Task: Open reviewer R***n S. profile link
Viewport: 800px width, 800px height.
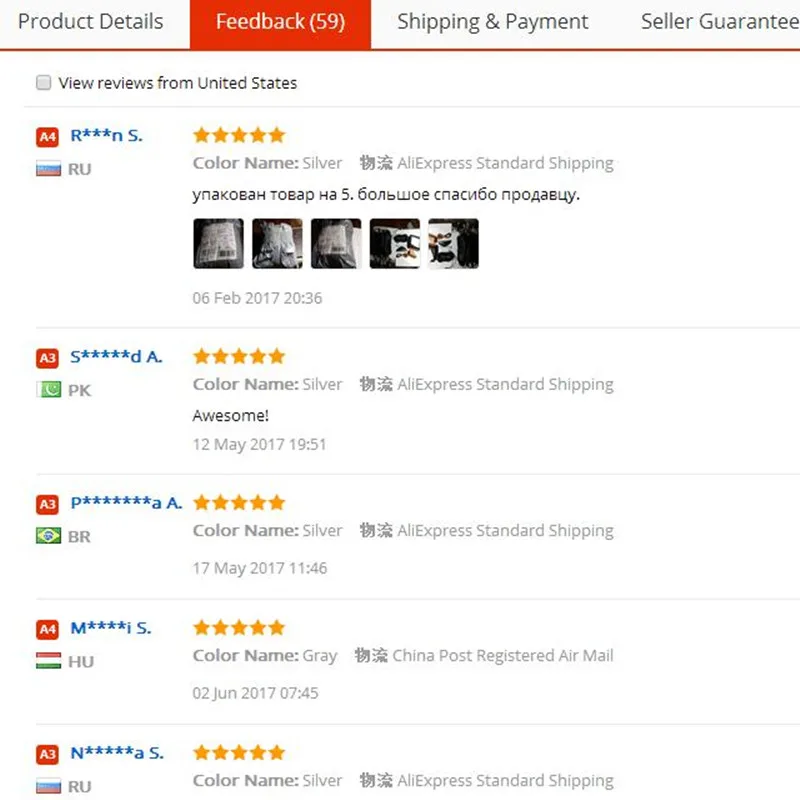Action: [106, 136]
